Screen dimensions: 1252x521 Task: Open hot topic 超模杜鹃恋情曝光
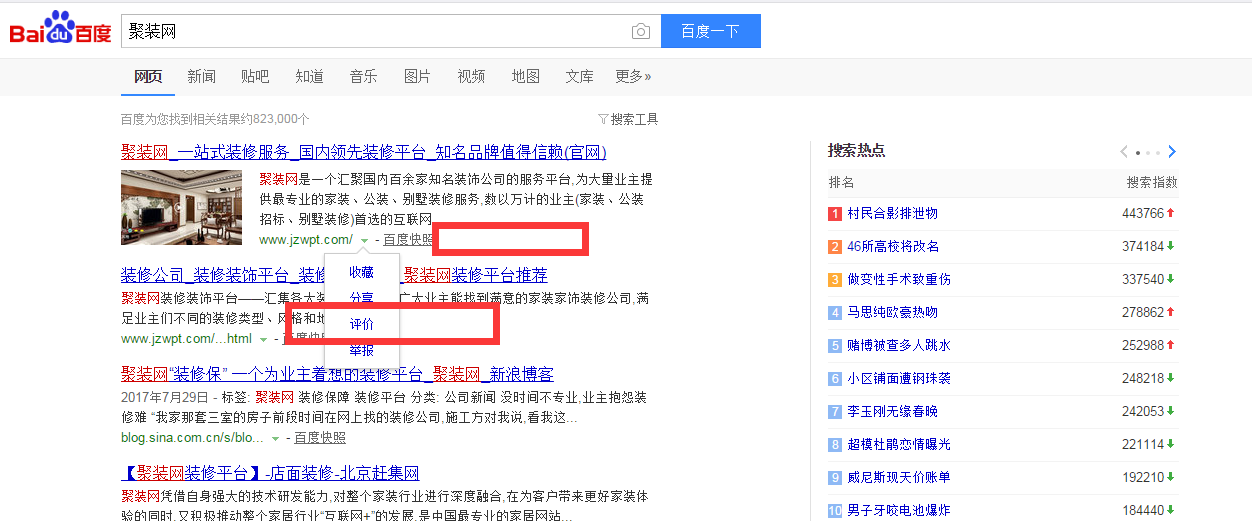[x=899, y=445]
